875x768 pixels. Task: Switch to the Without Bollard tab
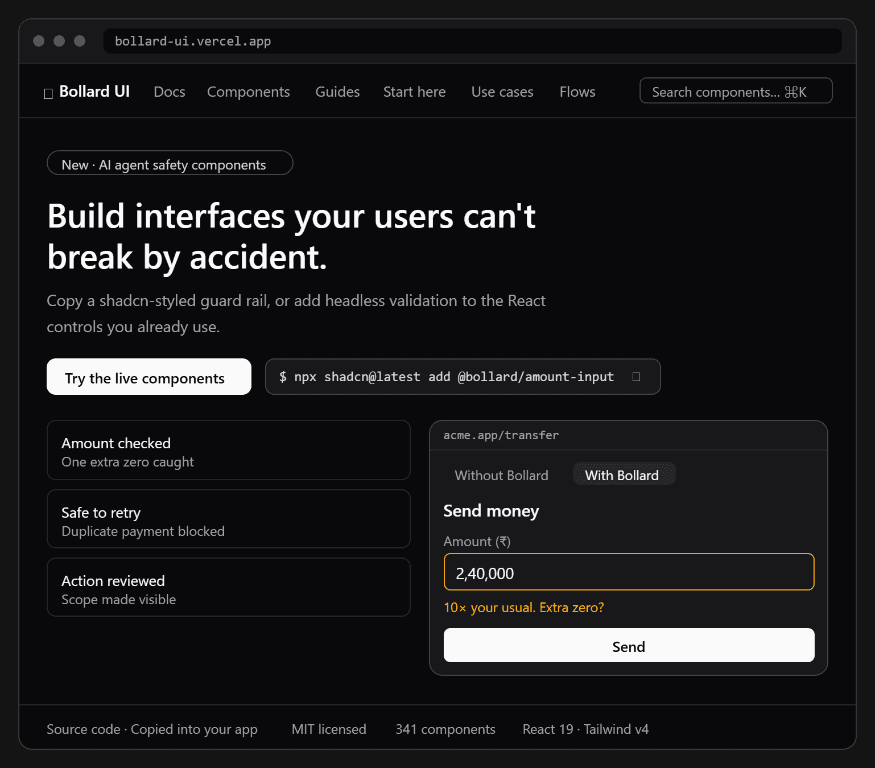click(x=501, y=475)
